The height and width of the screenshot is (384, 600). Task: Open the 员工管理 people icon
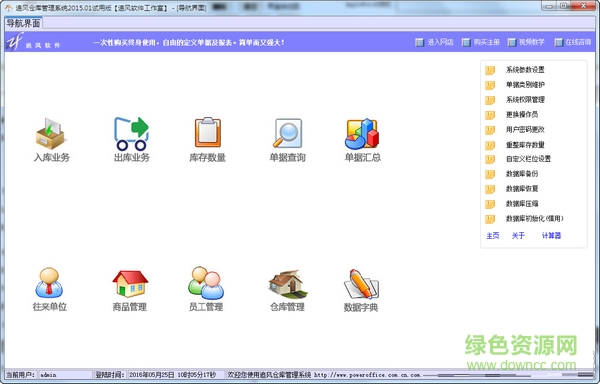tap(206, 283)
